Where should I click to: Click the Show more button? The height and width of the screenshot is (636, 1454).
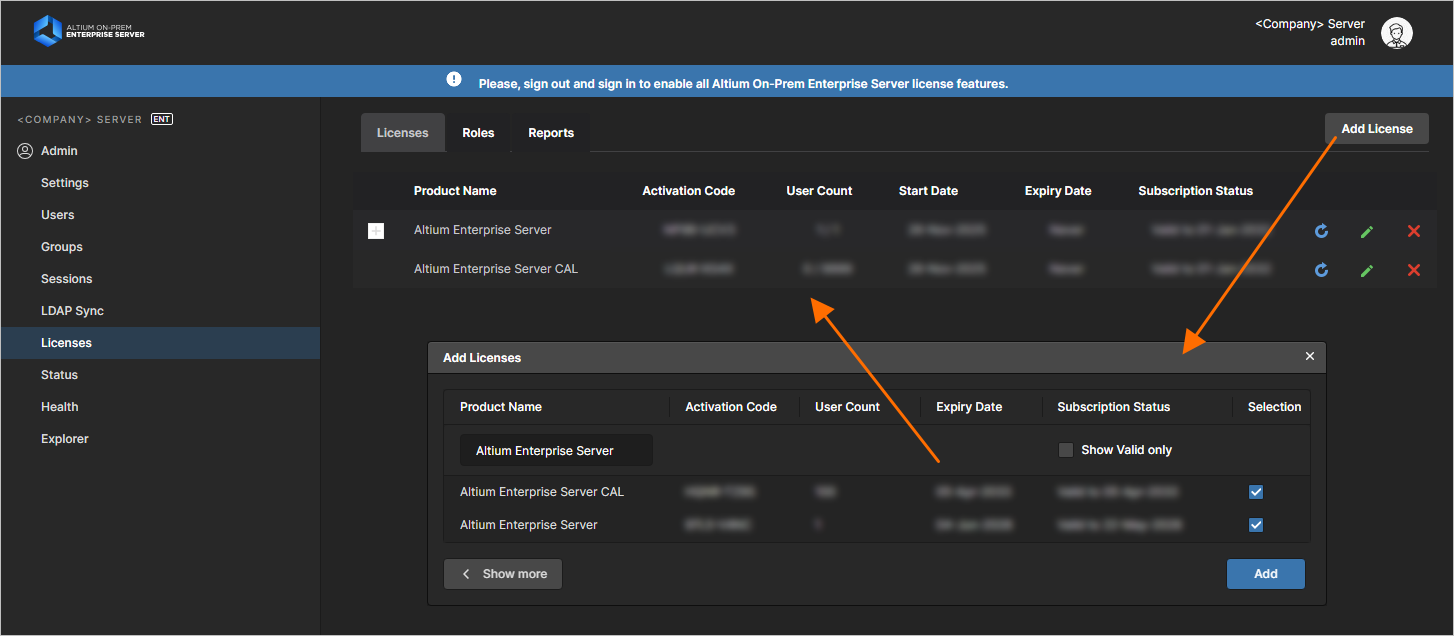coord(503,574)
